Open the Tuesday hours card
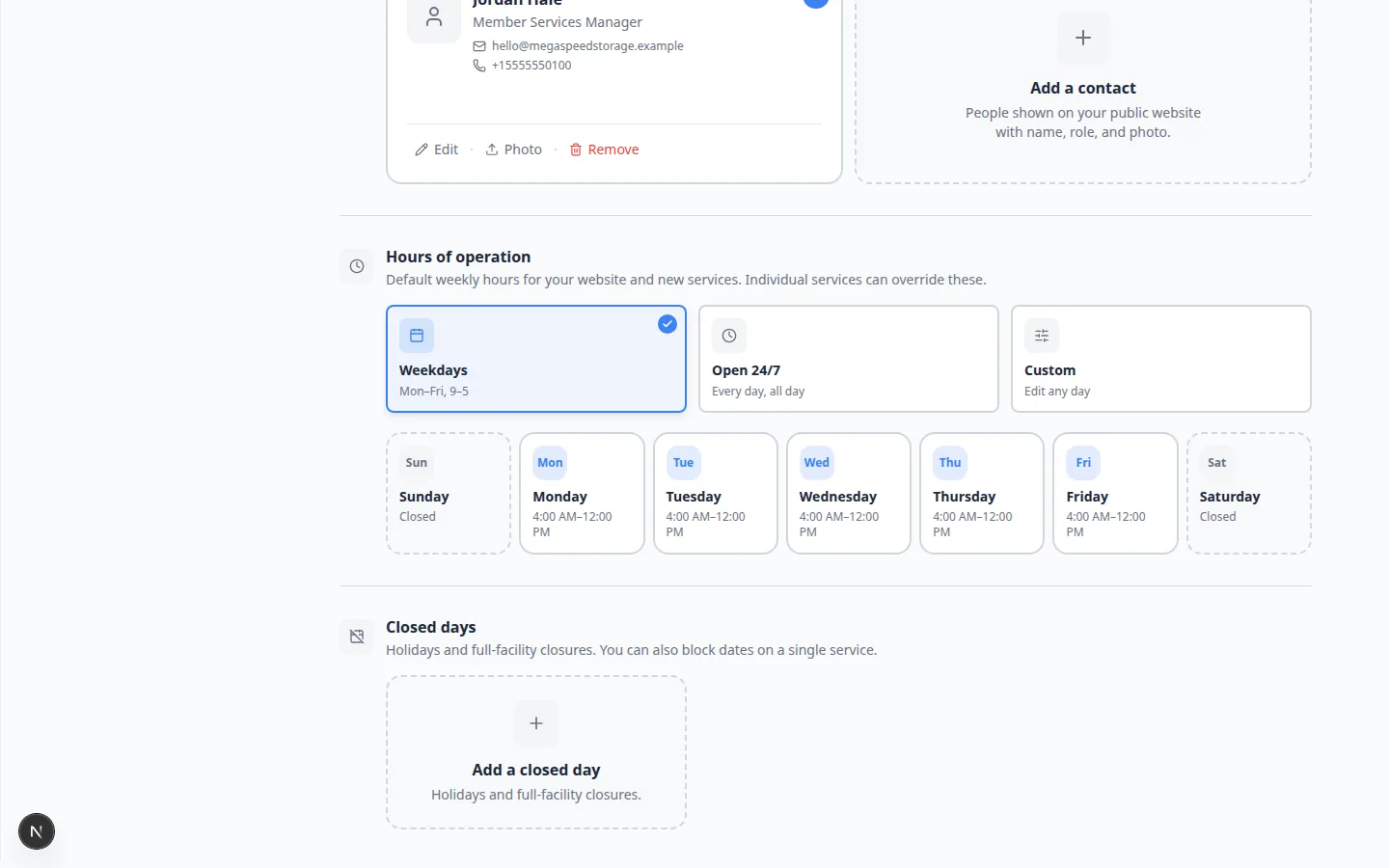1389x868 pixels. tap(716, 493)
